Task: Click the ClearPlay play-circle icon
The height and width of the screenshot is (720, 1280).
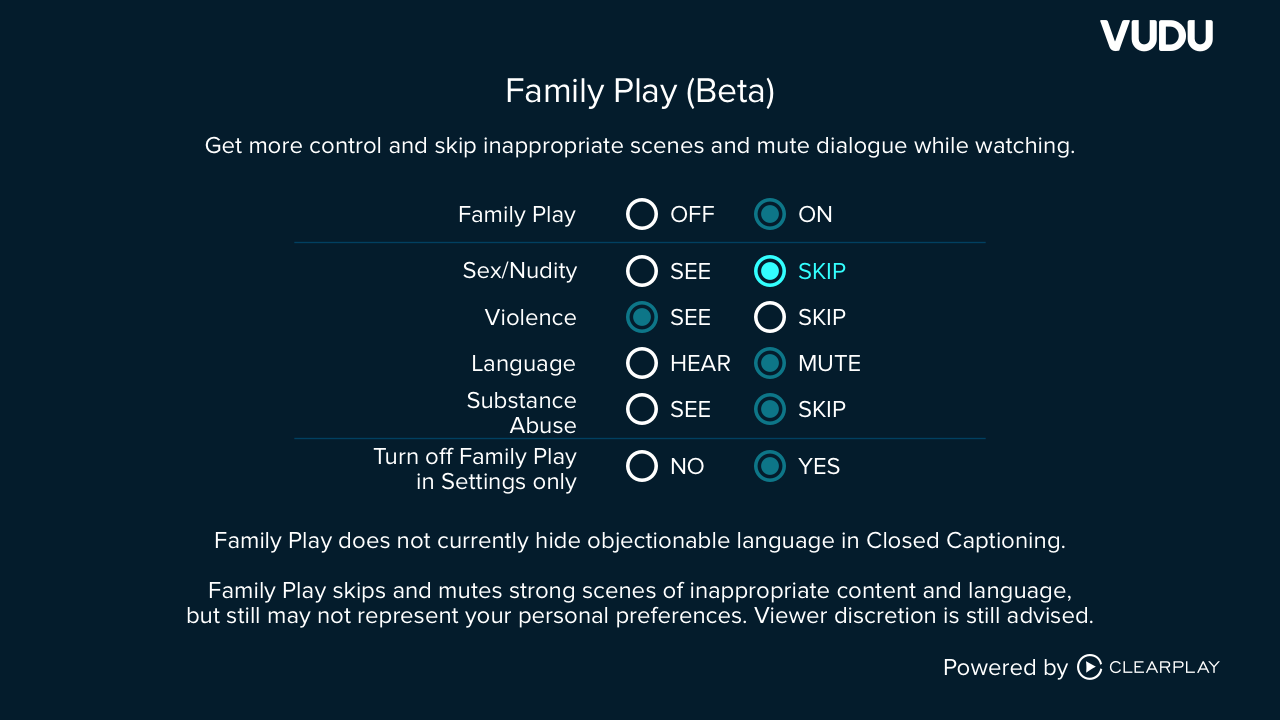Action: 1089,667
